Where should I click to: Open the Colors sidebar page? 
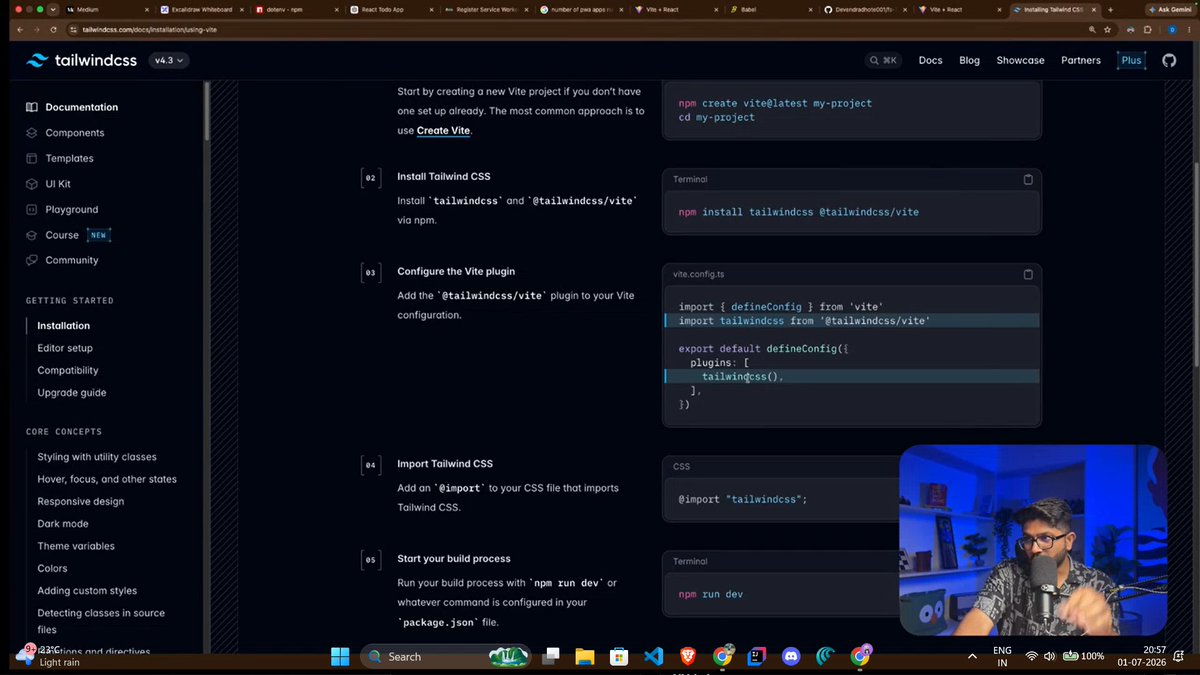point(52,568)
